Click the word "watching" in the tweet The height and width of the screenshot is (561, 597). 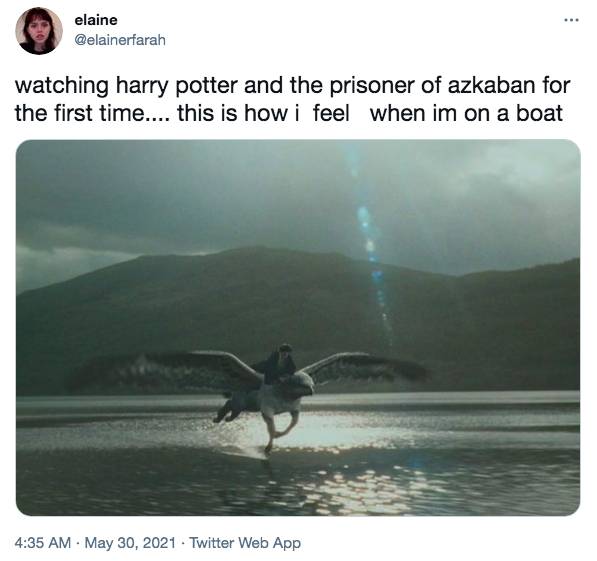click(62, 86)
